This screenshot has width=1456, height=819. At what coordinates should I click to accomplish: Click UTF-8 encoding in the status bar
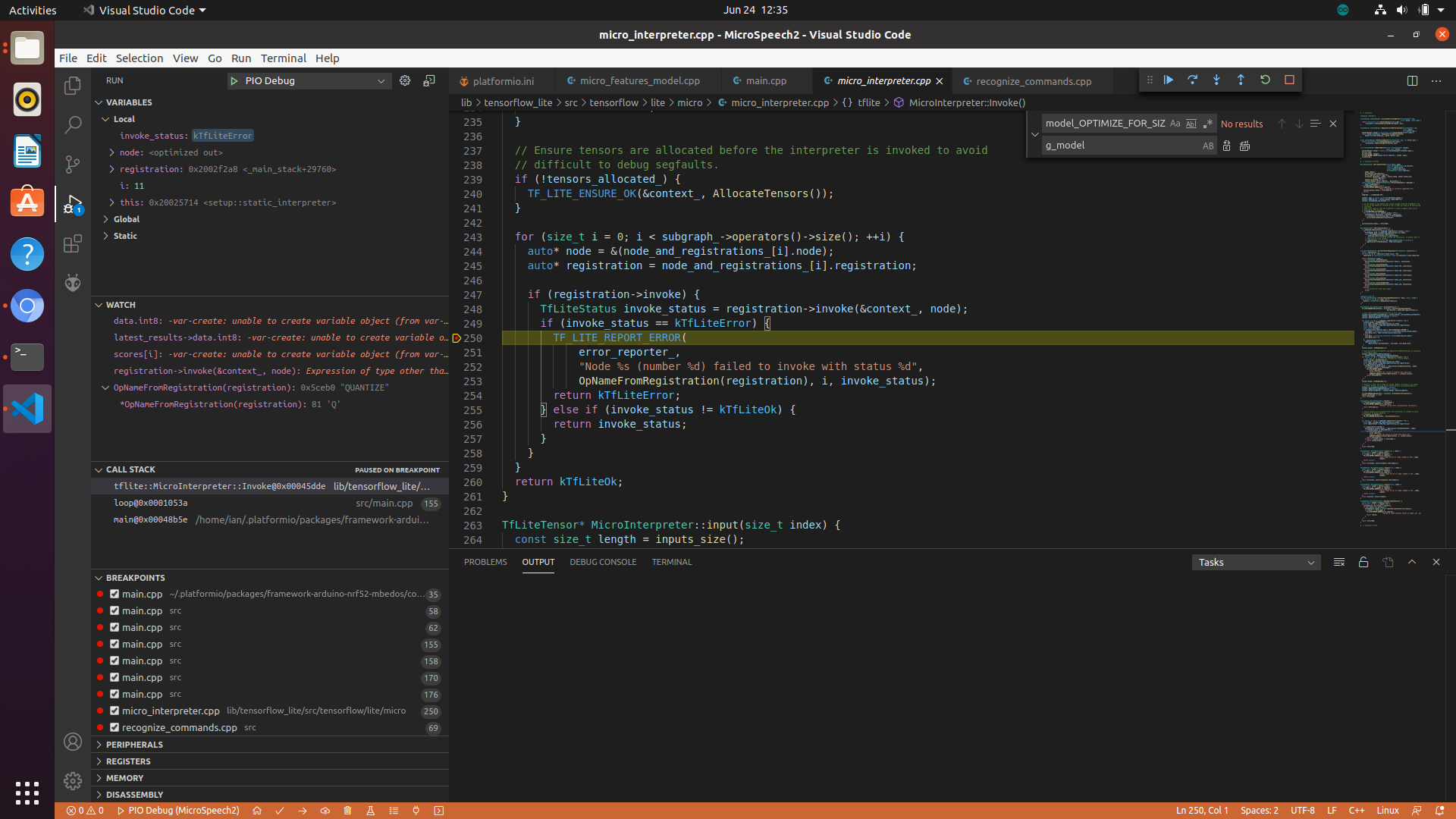point(1304,811)
